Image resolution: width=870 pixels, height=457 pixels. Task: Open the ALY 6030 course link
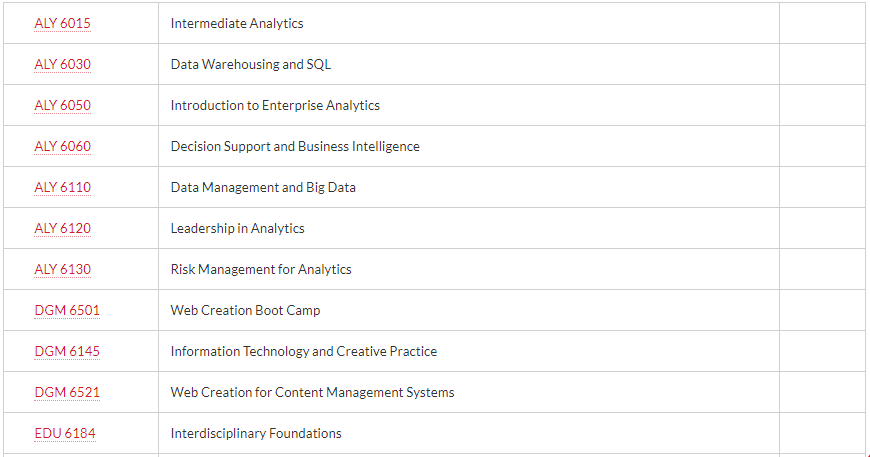[62, 64]
